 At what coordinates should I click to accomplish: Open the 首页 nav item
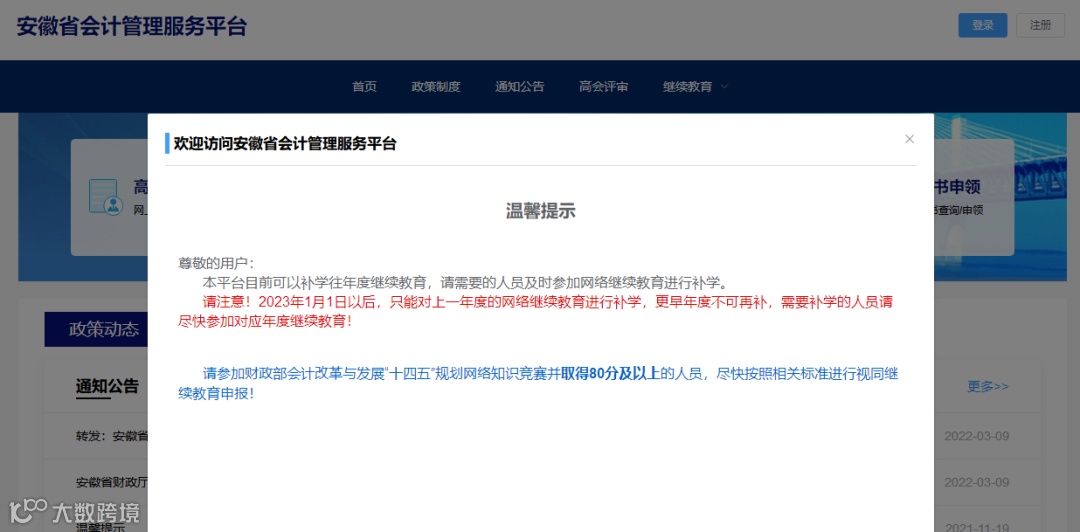pyautogui.click(x=364, y=87)
